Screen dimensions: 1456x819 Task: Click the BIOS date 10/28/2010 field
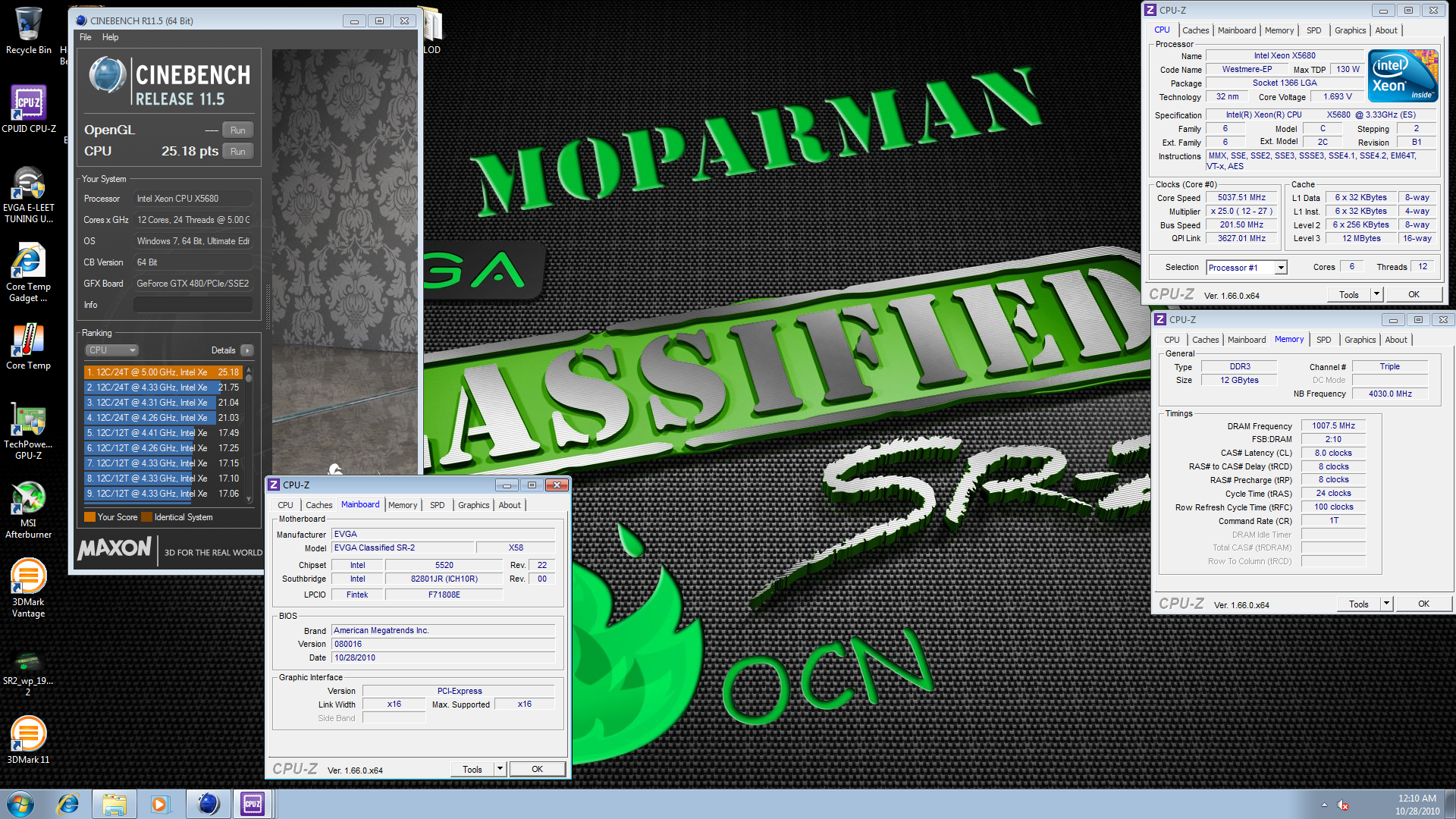coord(444,657)
